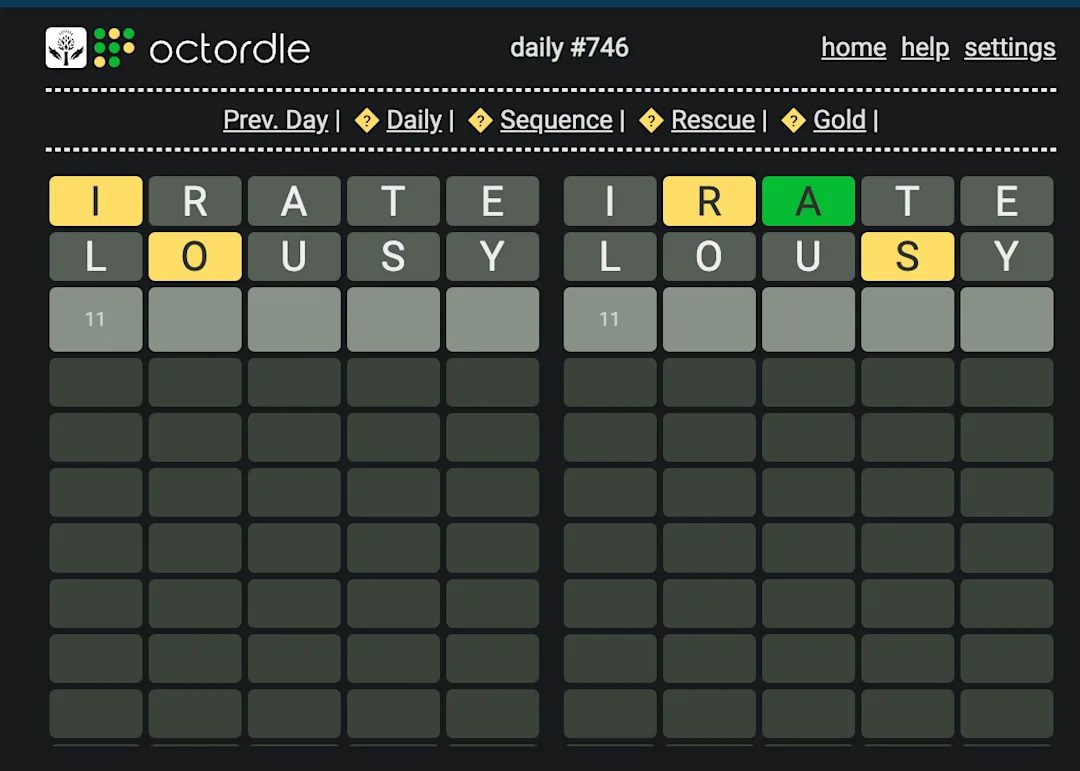1080x771 pixels.
Task: Select yellow S tile in right board
Action: [x=908, y=256]
